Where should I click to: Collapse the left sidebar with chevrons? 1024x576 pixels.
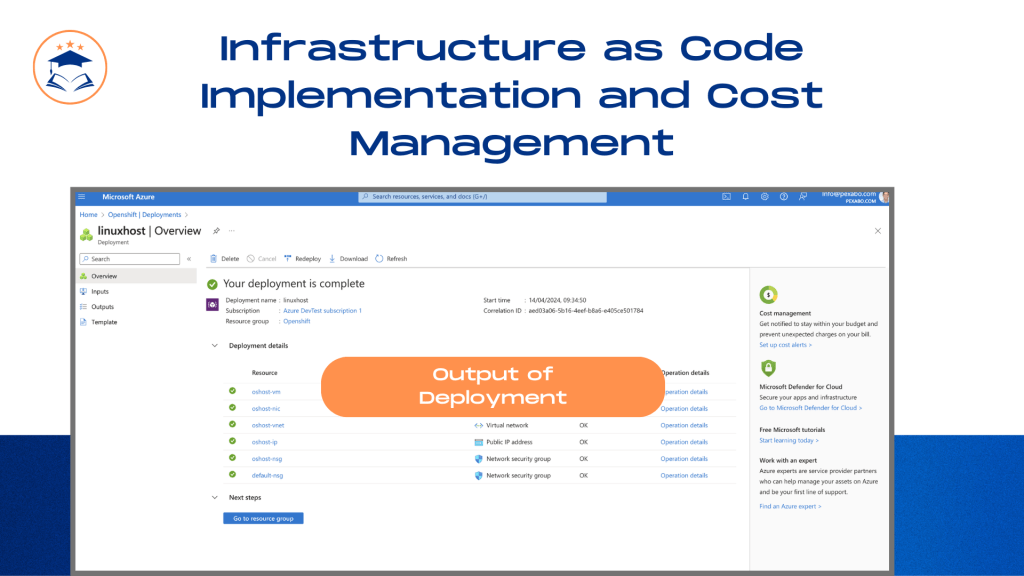click(x=189, y=259)
